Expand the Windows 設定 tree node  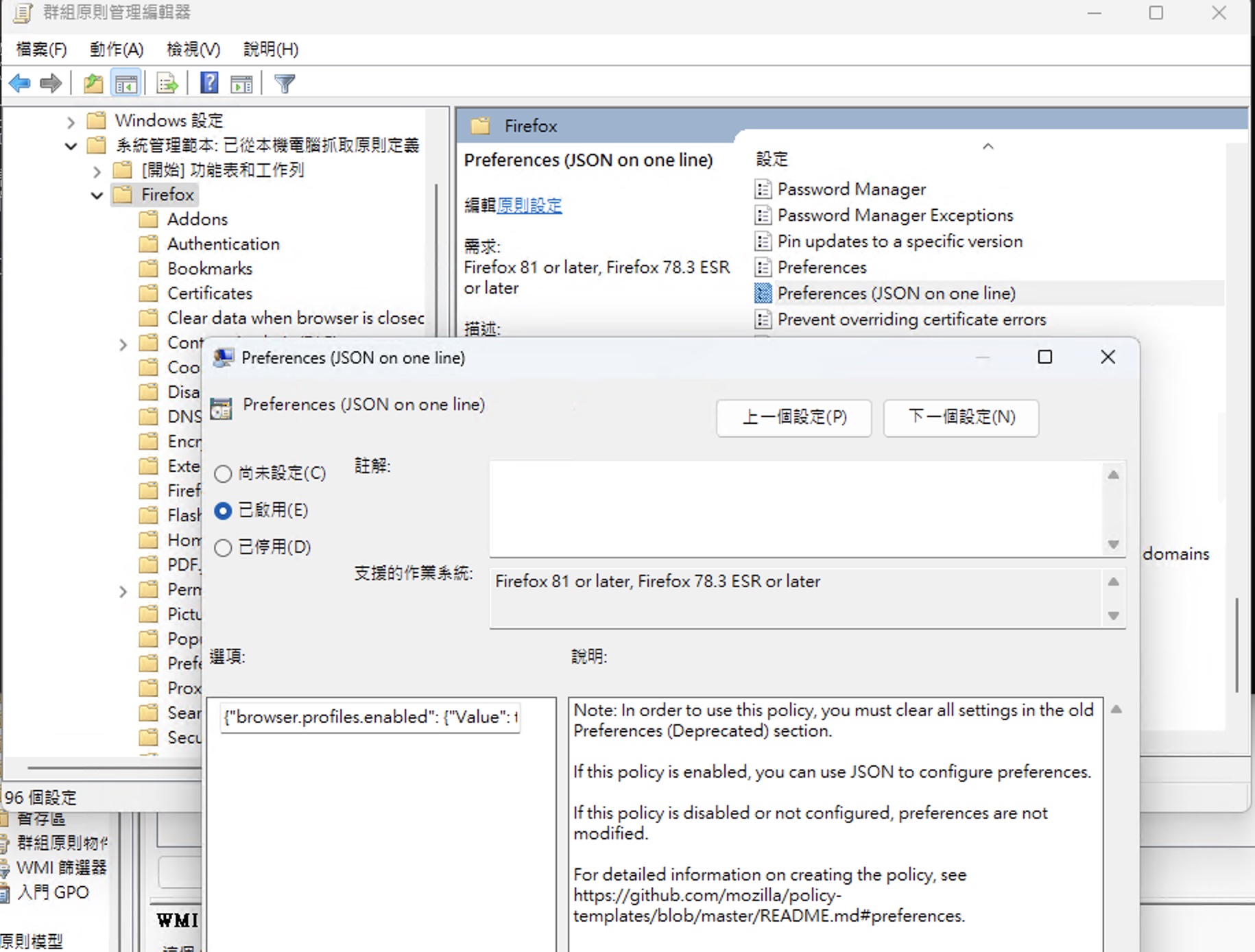pyautogui.click(x=70, y=122)
